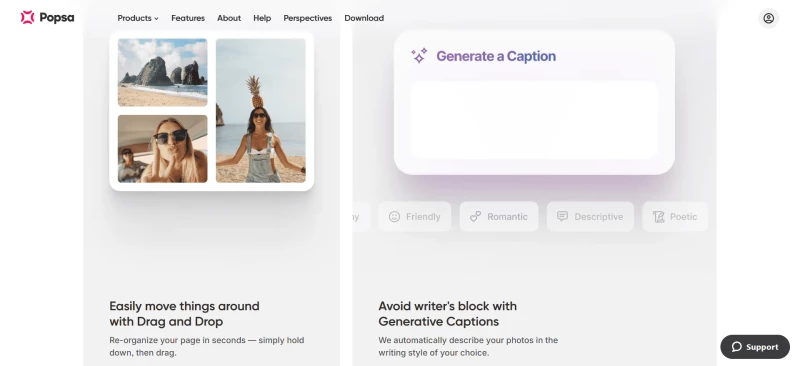Viewport: 800px width, 366px height.
Task: Click the Popsa logo icon
Action: click(x=28, y=18)
